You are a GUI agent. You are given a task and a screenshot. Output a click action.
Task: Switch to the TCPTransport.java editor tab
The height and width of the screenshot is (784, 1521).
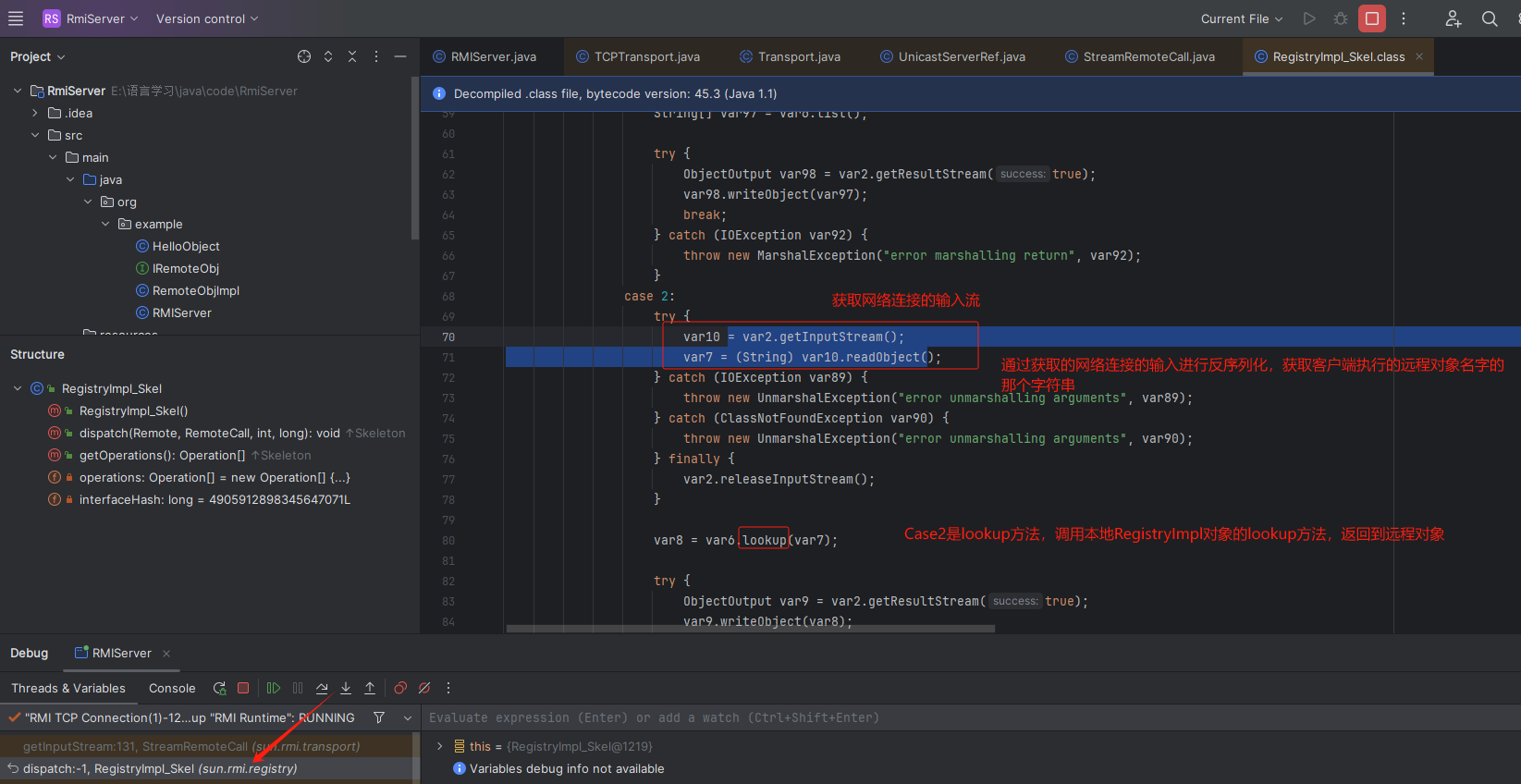coord(646,56)
